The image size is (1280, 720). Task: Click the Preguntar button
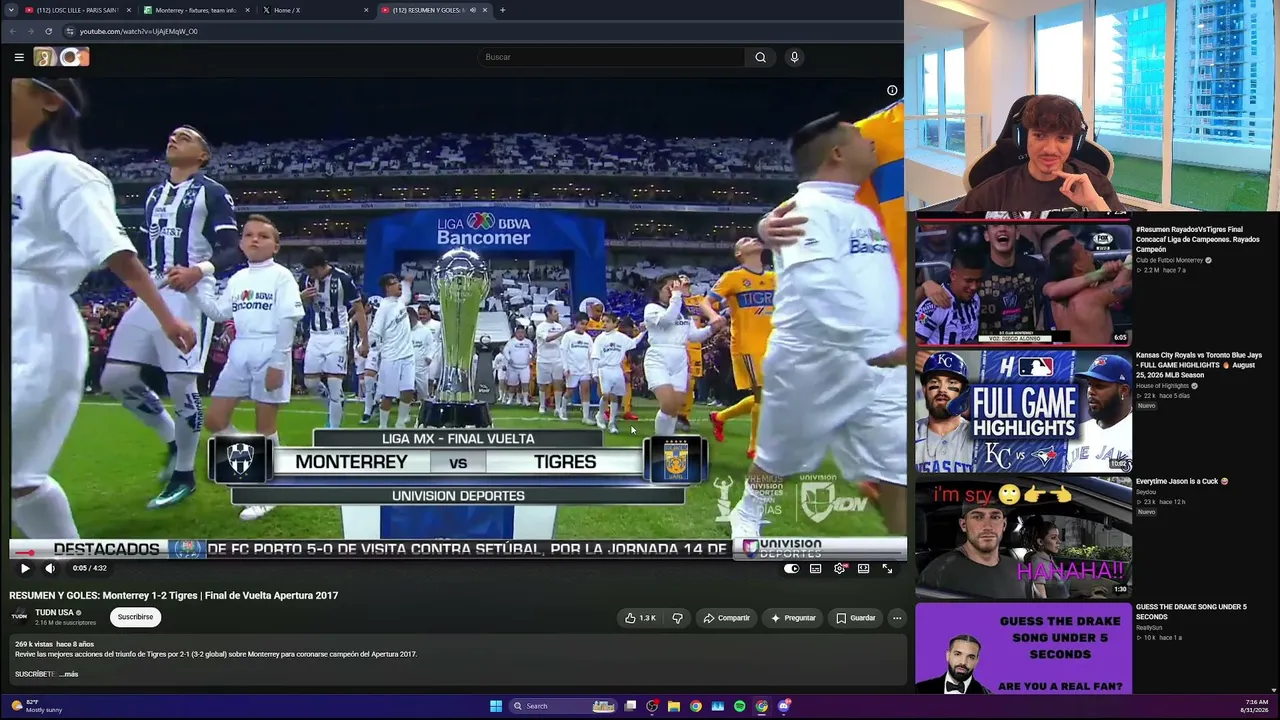click(793, 618)
